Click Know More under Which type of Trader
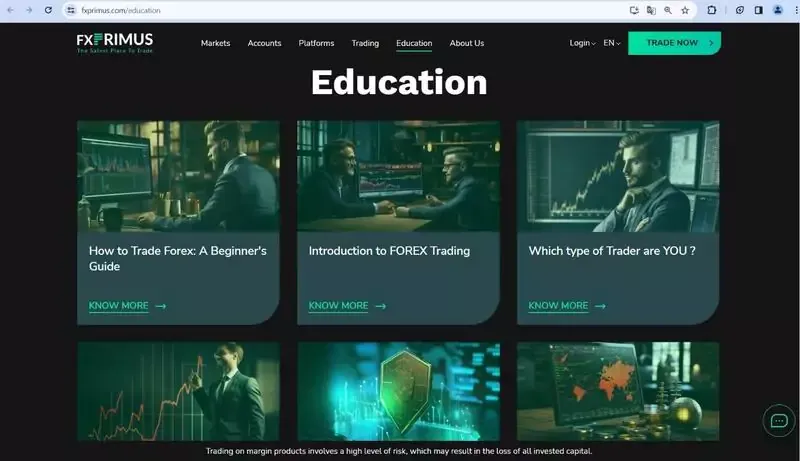The width and height of the screenshot is (800, 461). pos(558,305)
